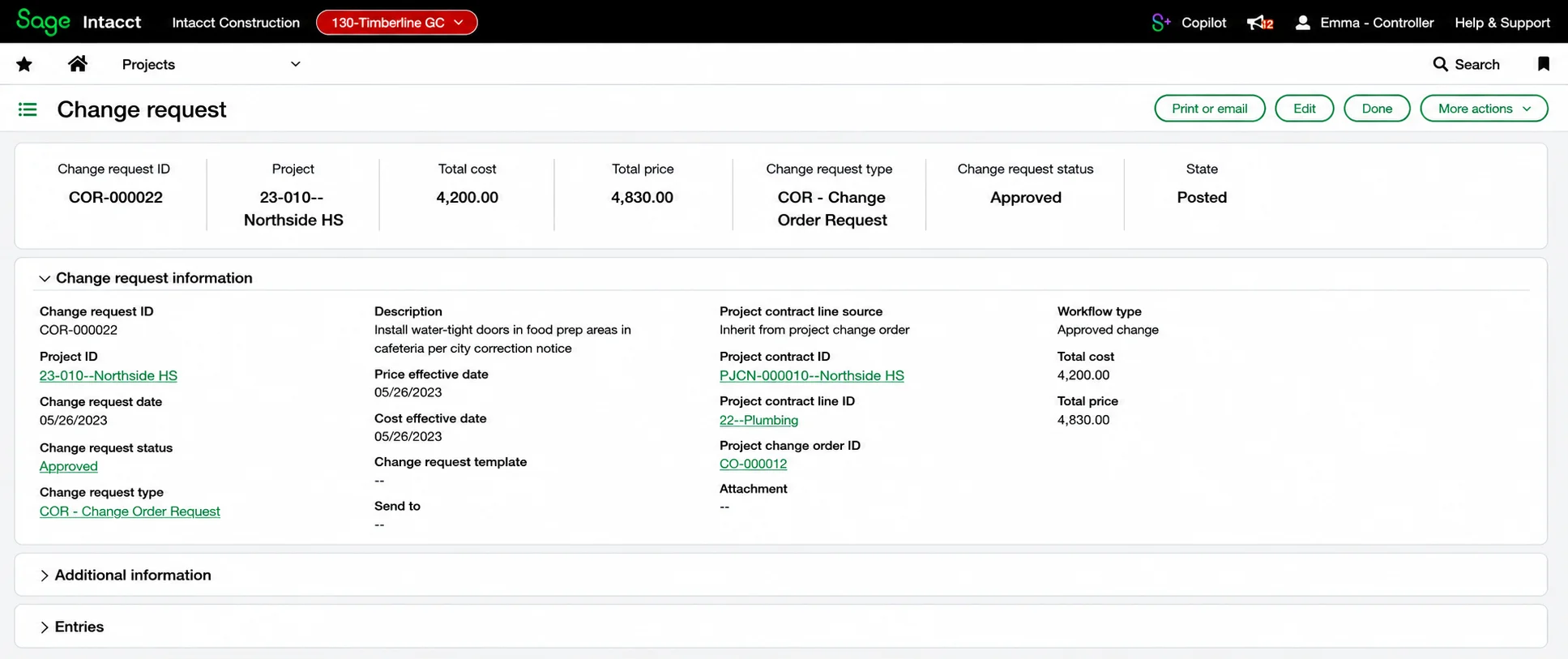Click the Print or email button
Image resolution: width=1568 pixels, height=659 pixels.
(x=1209, y=109)
